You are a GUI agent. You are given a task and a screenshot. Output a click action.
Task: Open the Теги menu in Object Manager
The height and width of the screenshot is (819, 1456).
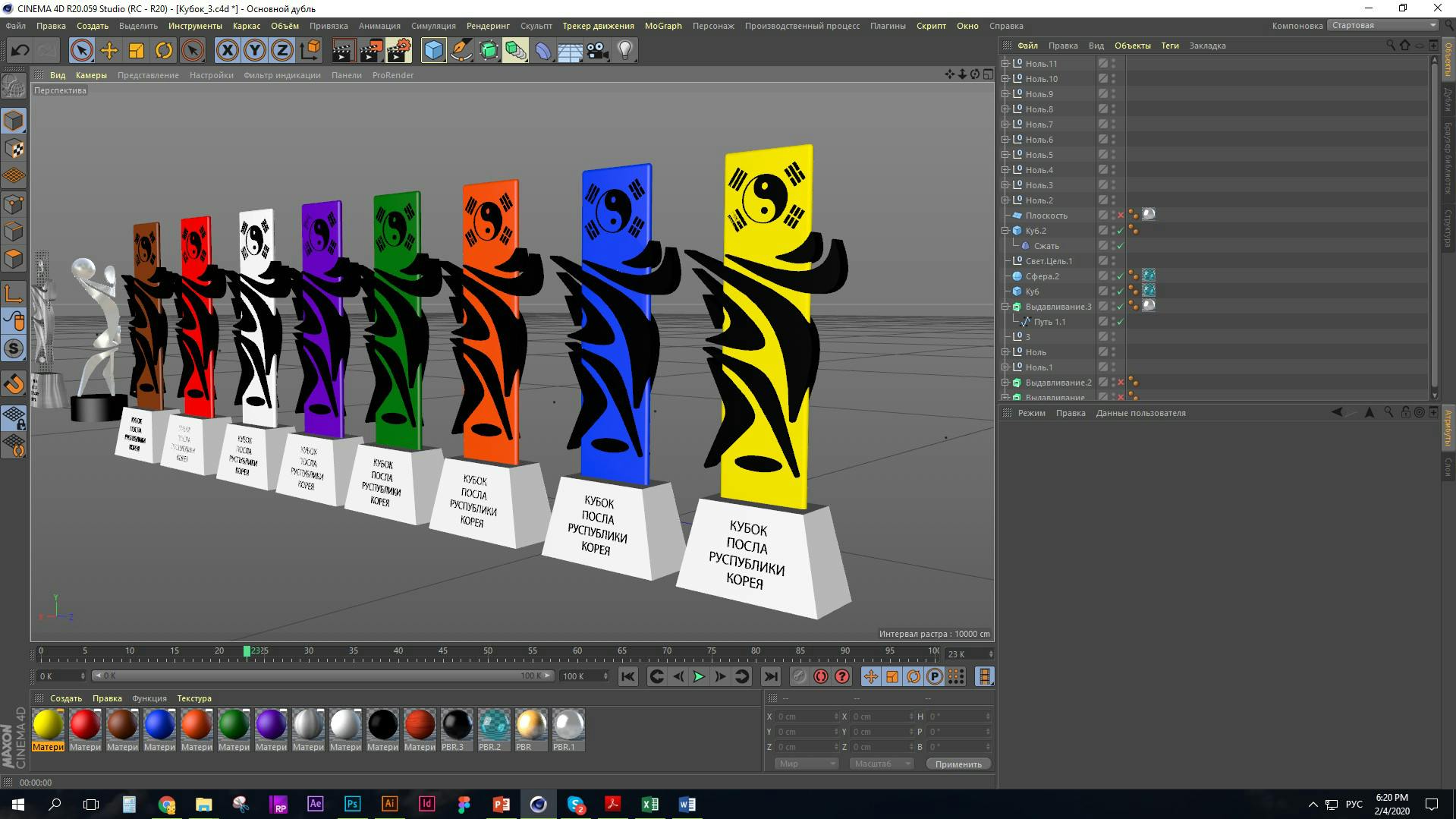pos(1170,46)
